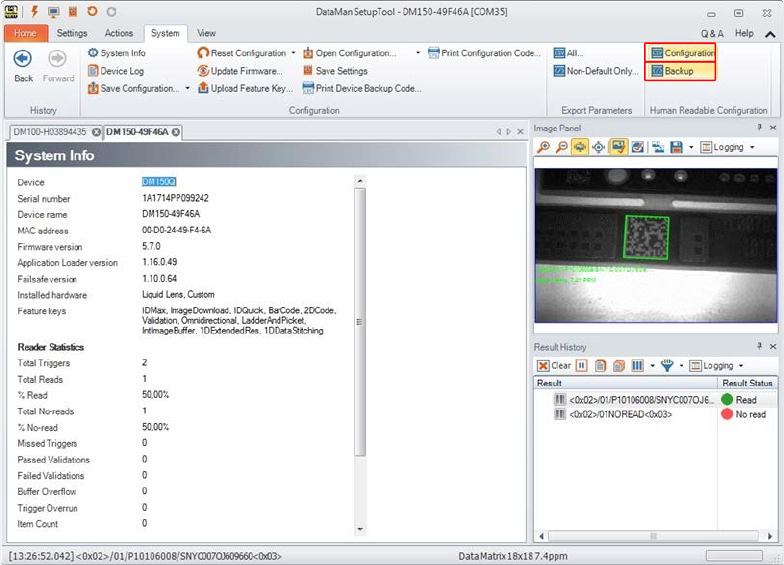Pause the Result History list

point(581,366)
